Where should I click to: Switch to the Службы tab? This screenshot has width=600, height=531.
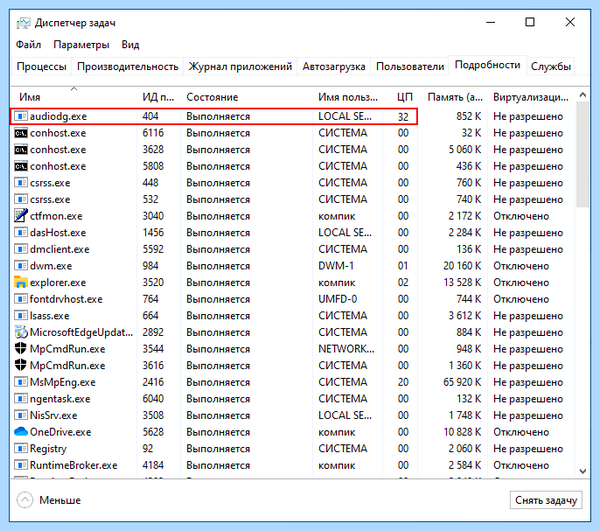tap(551, 67)
